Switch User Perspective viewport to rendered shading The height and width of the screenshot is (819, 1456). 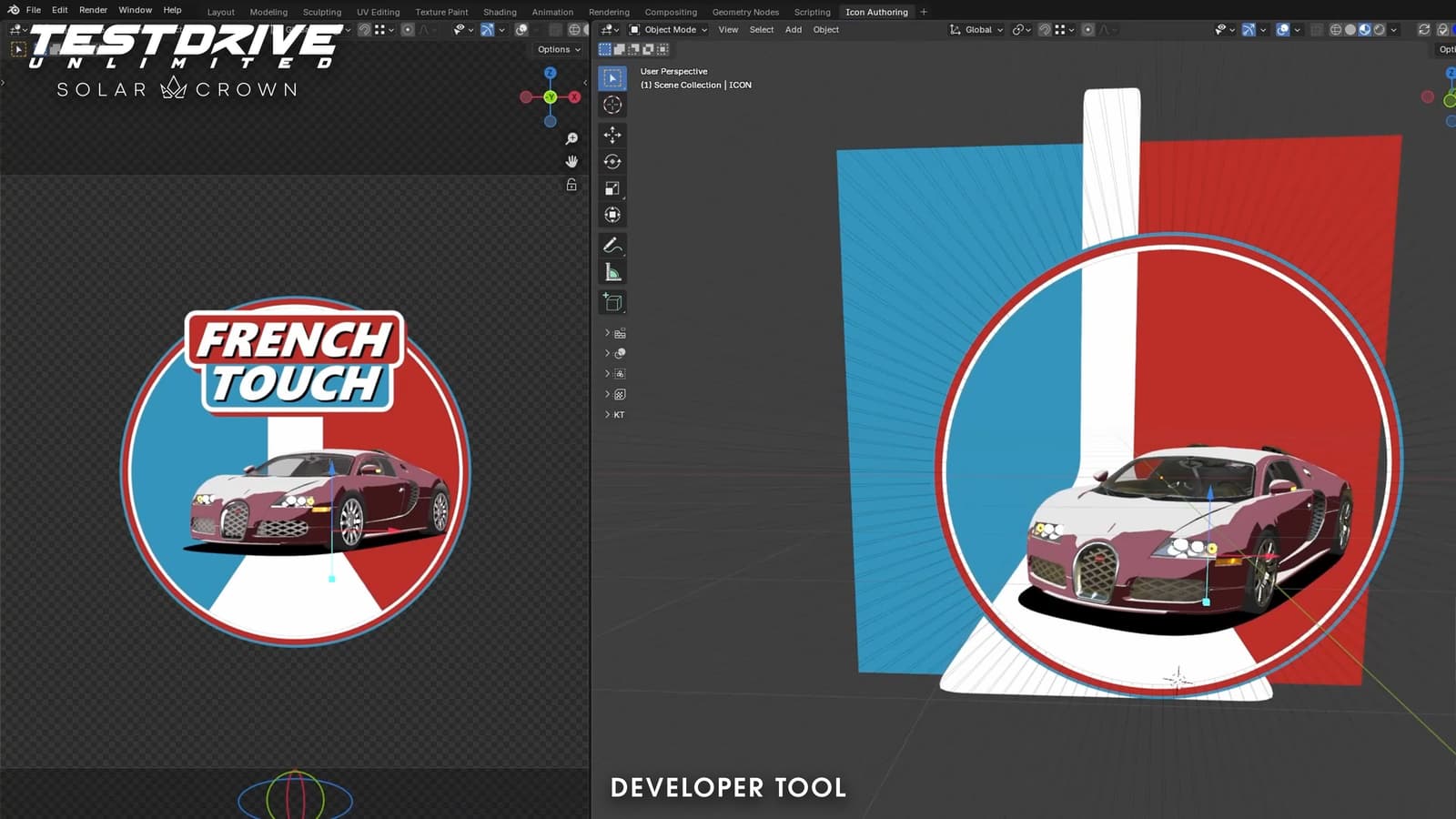(x=1380, y=29)
